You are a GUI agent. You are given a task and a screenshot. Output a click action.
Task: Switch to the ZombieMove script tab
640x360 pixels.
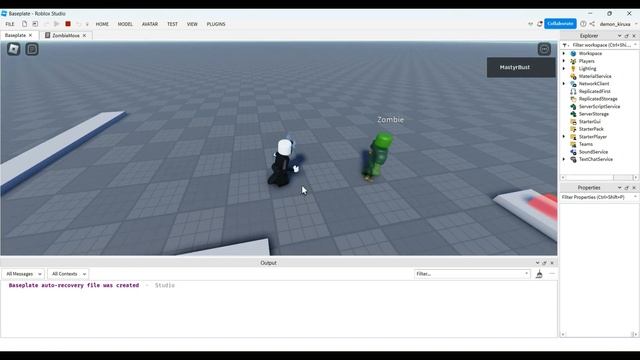[x=65, y=36]
